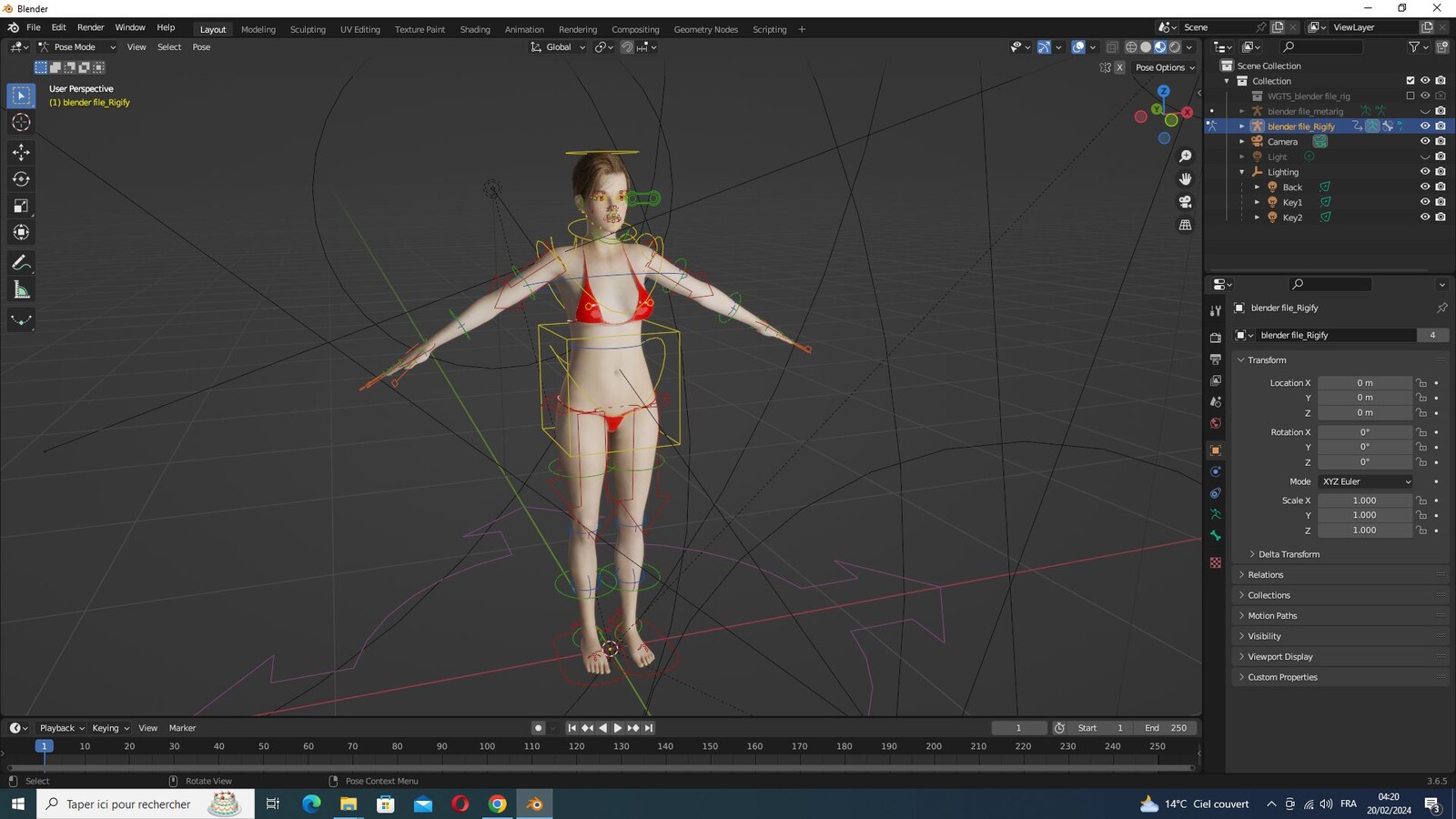Switch to the Sculpting workspace tab
This screenshot has width=1456, height=819.
click(308, 29)
